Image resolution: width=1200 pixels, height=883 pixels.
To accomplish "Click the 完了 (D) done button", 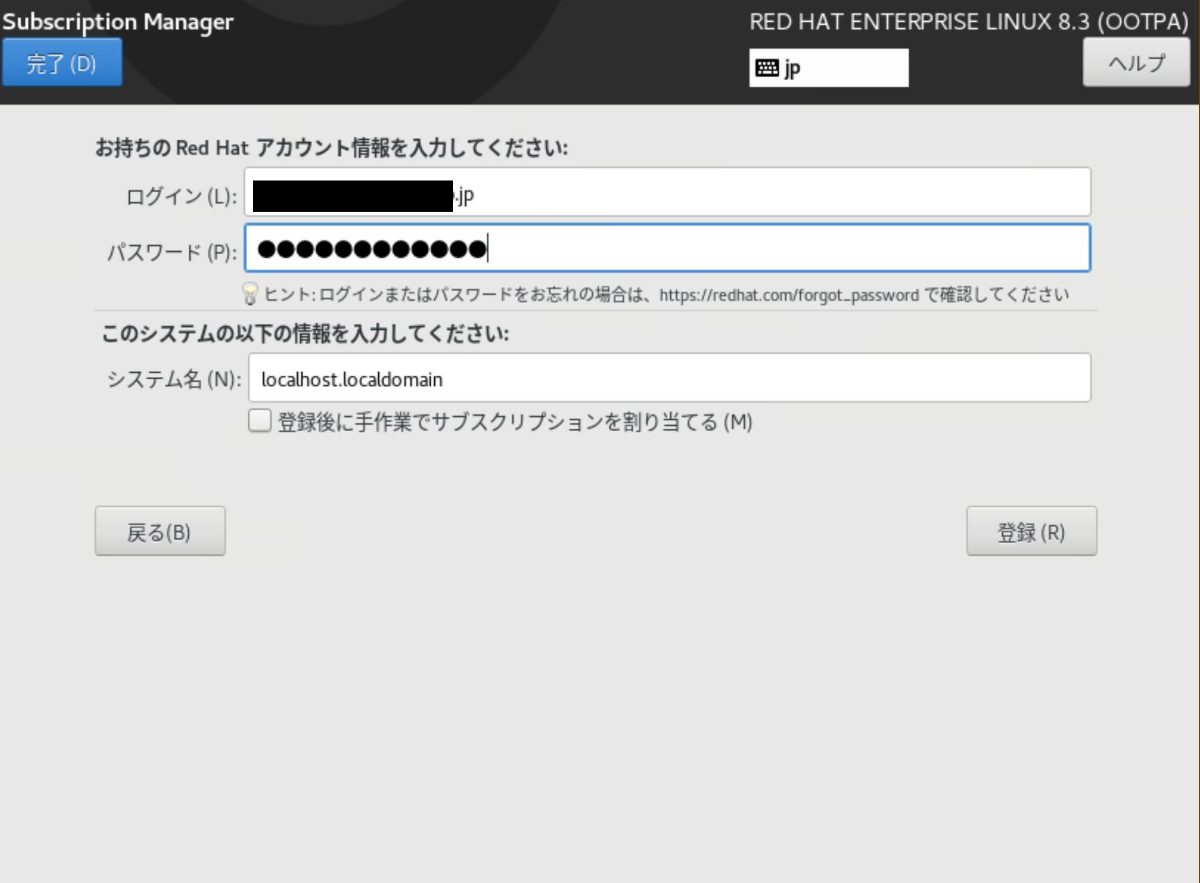I will point(62,63).
